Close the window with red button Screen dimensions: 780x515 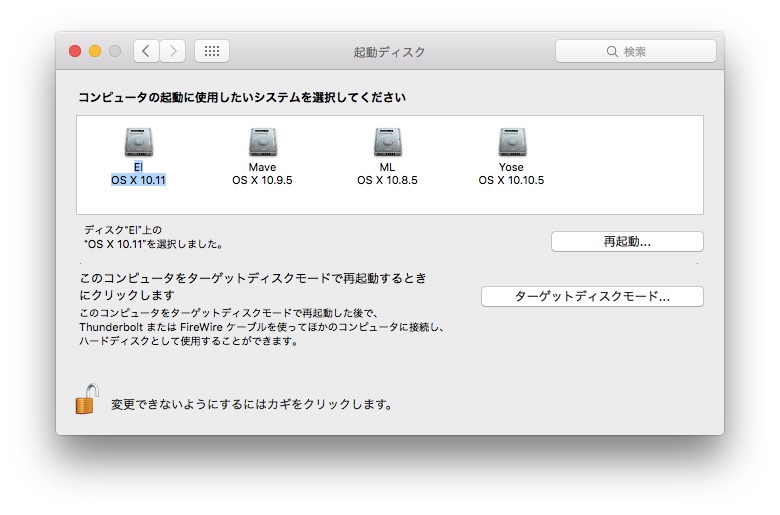pos(75,51)
